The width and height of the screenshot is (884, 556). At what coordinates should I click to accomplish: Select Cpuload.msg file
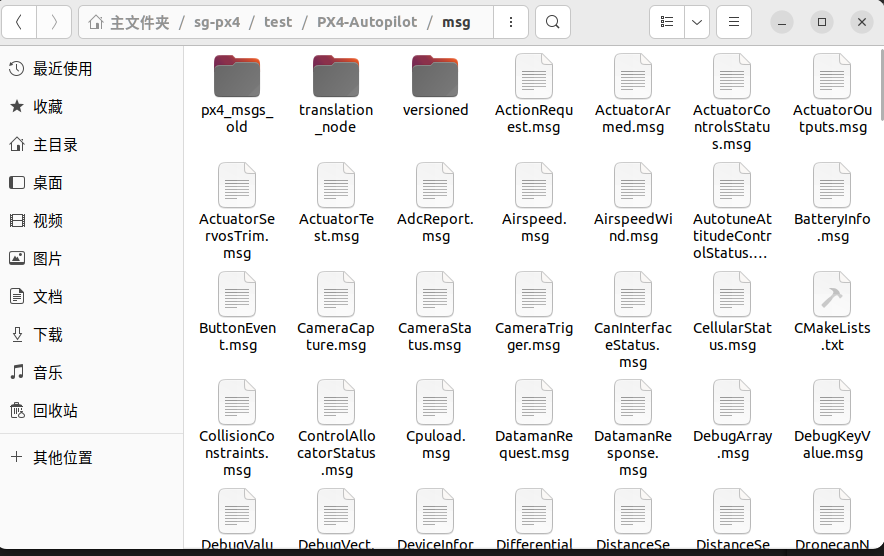pos(435,420)
